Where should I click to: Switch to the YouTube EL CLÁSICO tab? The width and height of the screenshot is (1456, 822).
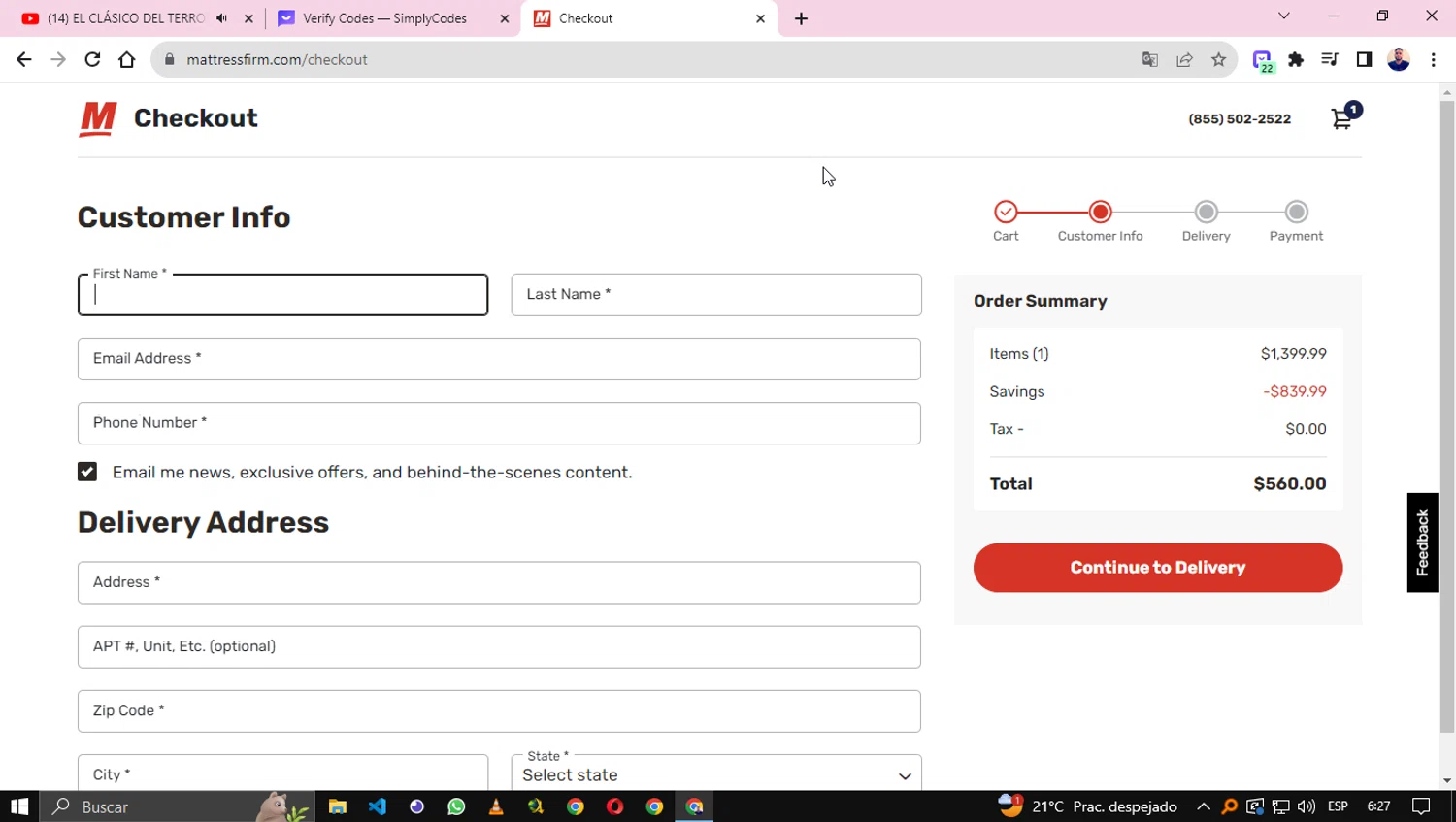126,18
